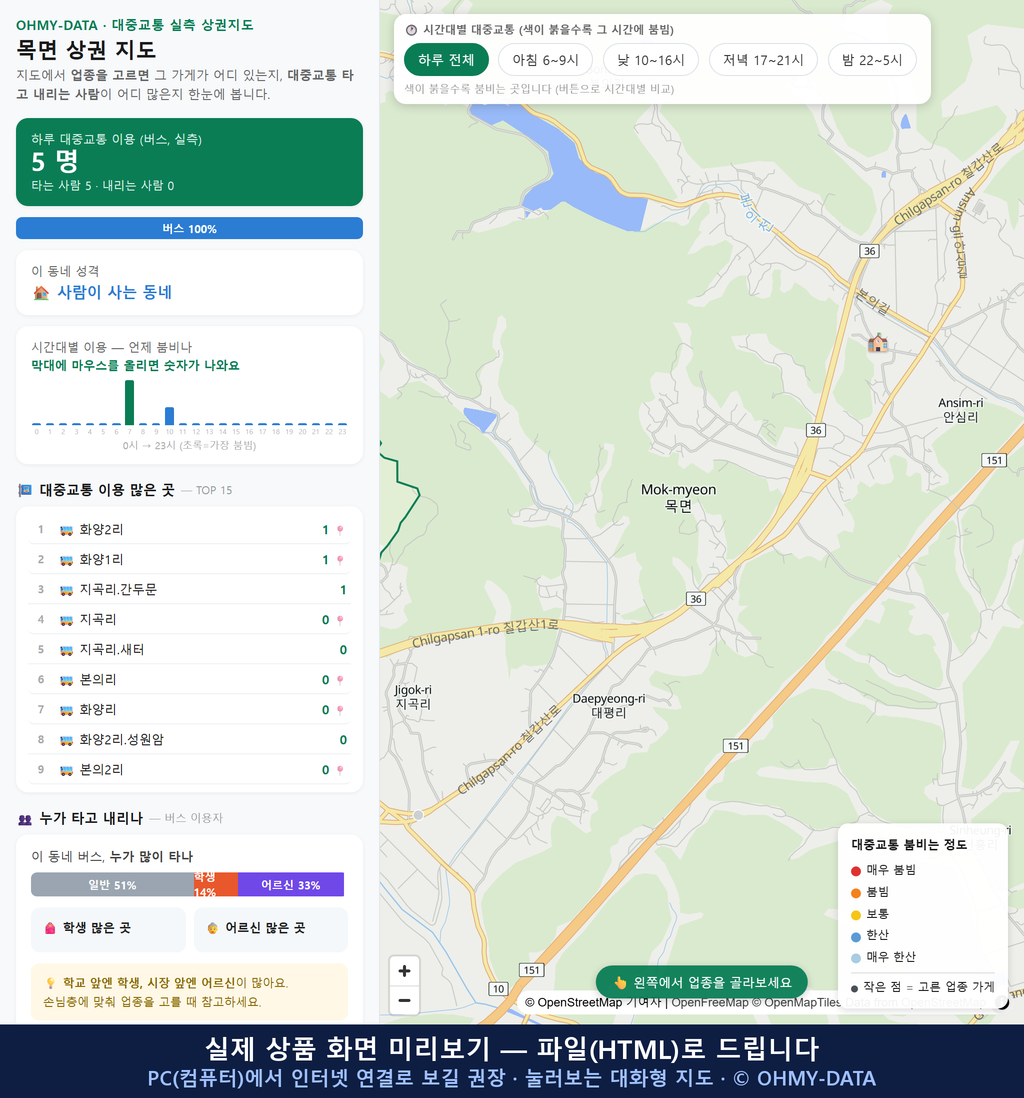Image resolution: width=1024 pixels, height=1098 pixels.
Task: Click the green 7시 bar in the hourly chart
Action: [x=130, y=403]
